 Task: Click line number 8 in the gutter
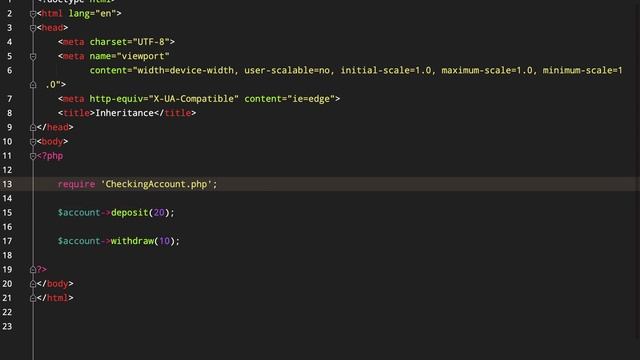click(x=9, y=113)
